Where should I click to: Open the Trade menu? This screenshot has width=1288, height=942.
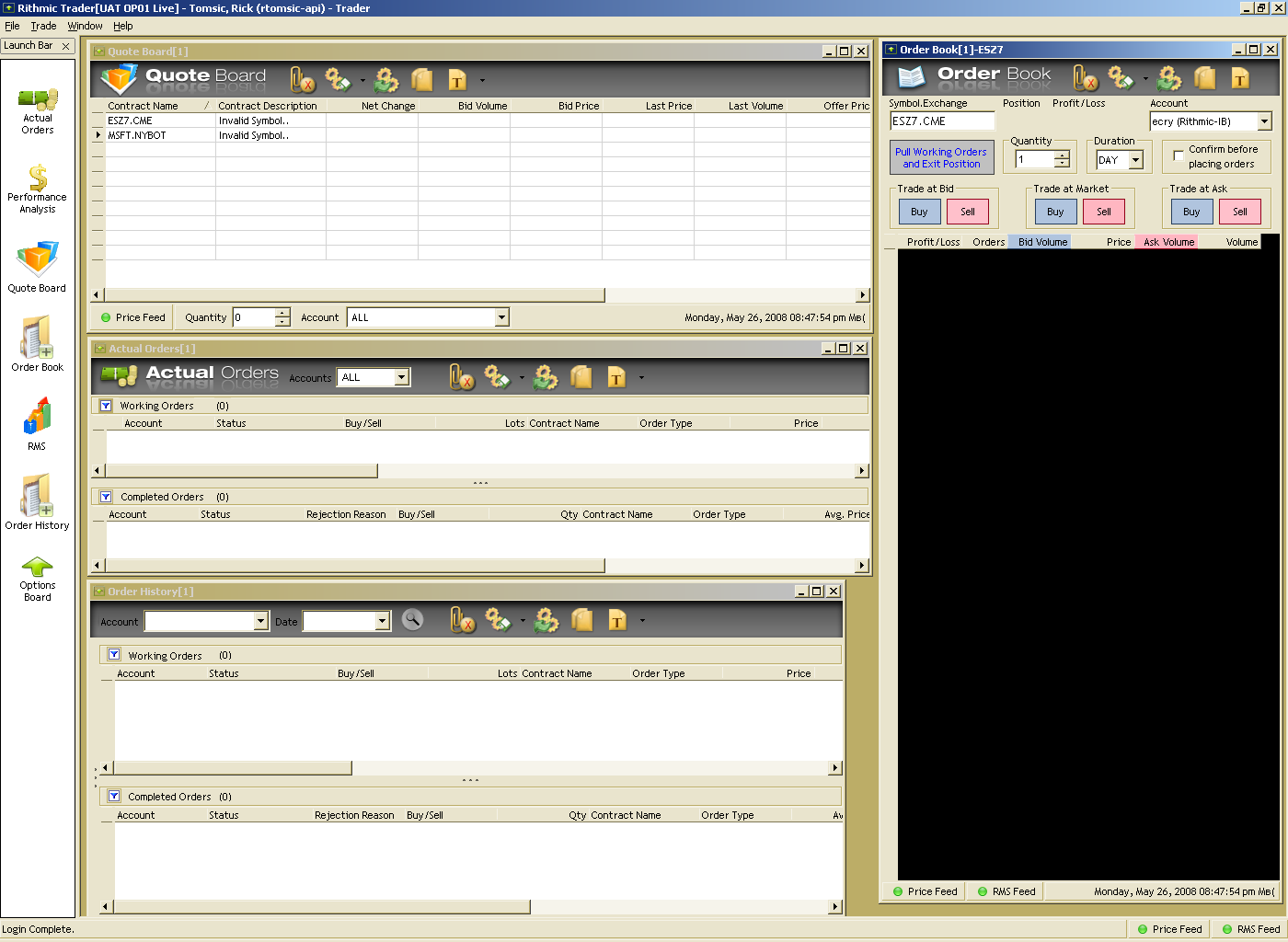pos(43,26)
